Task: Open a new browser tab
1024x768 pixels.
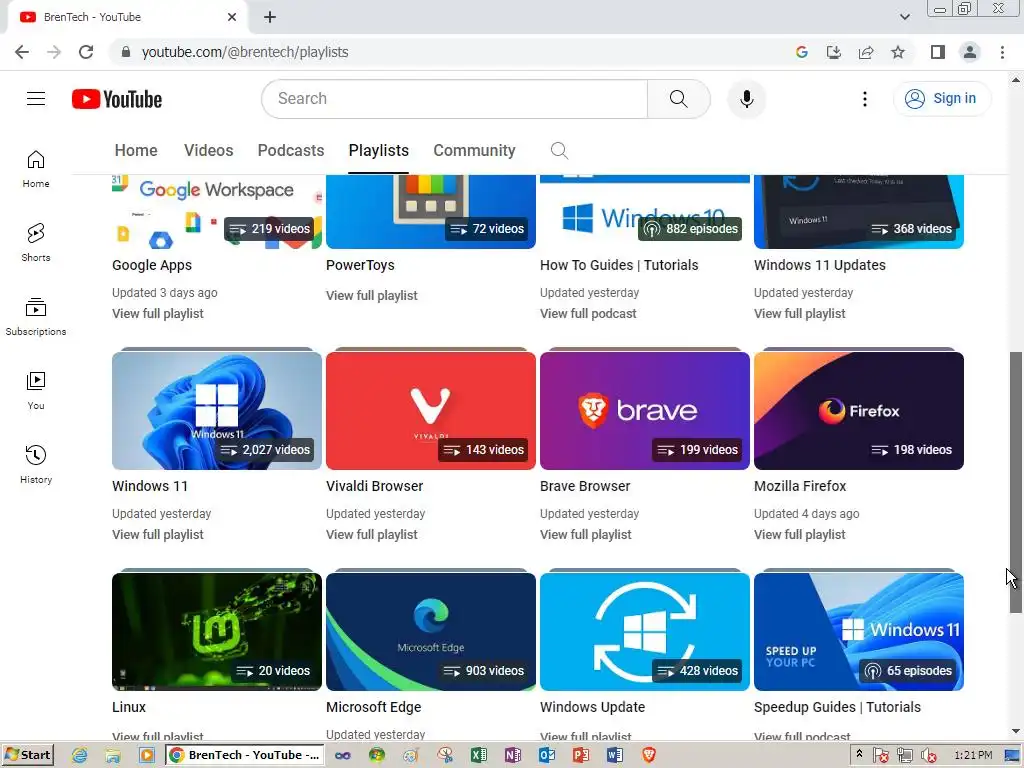Action: point(270,17)
